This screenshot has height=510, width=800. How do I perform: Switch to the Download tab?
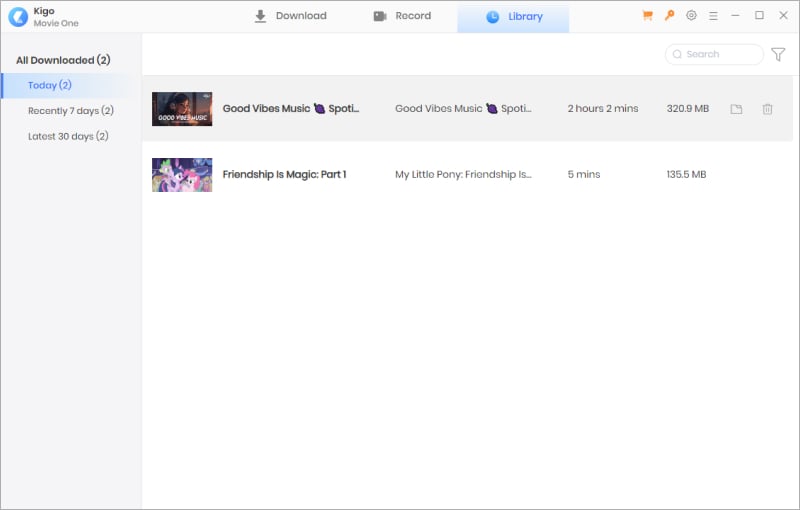coord(290,16)
